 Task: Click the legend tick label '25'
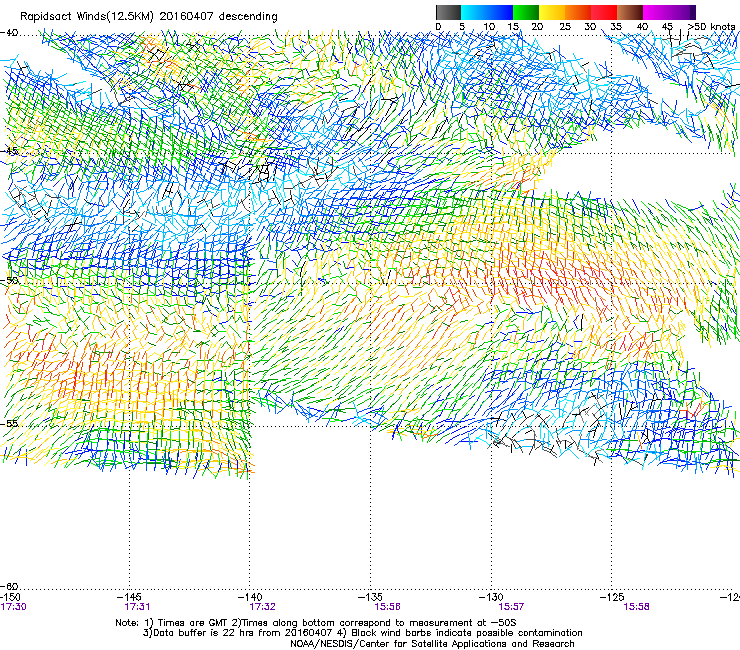pos(564,27)
